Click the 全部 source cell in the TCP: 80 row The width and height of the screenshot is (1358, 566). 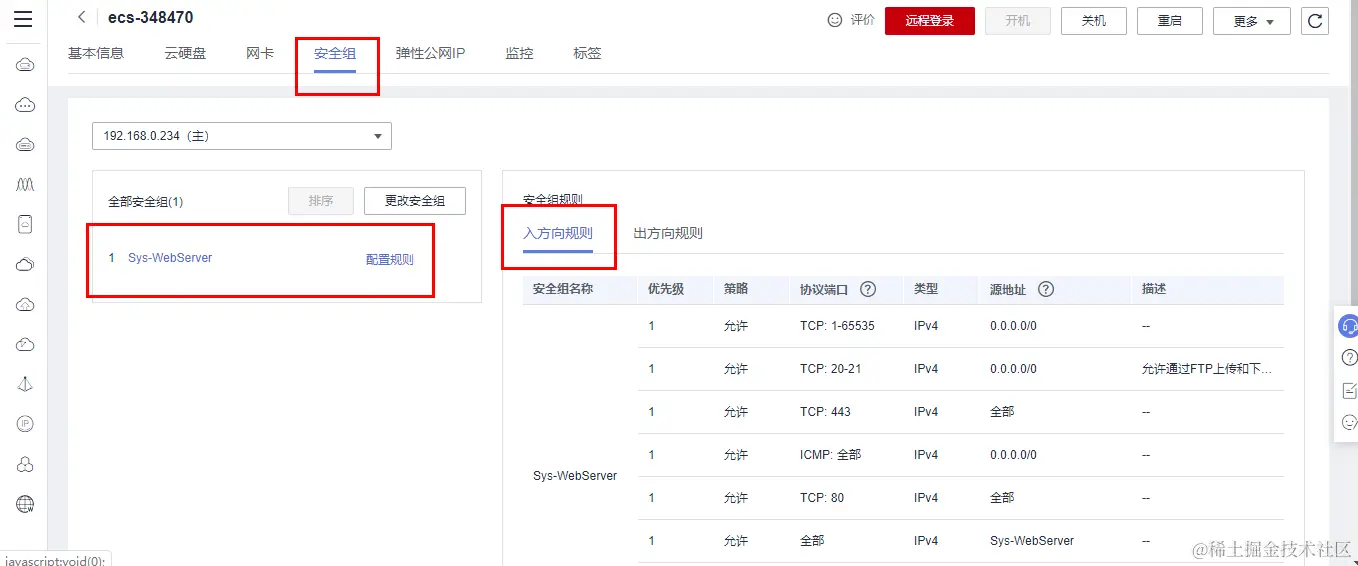pyautogui.click(x=1002, y=498)
